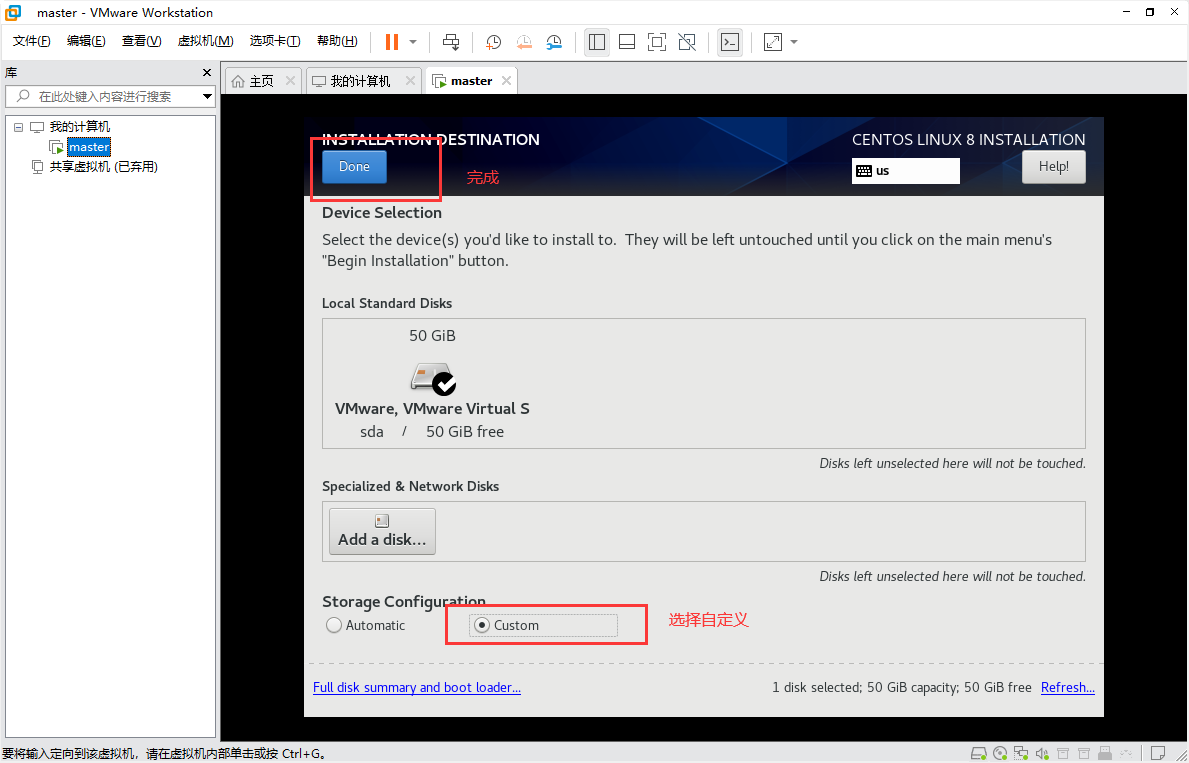Send Ctrl+Alt+Del to the virtual machine
This screenshot has height=763, width=1189.
click(451, 42)
